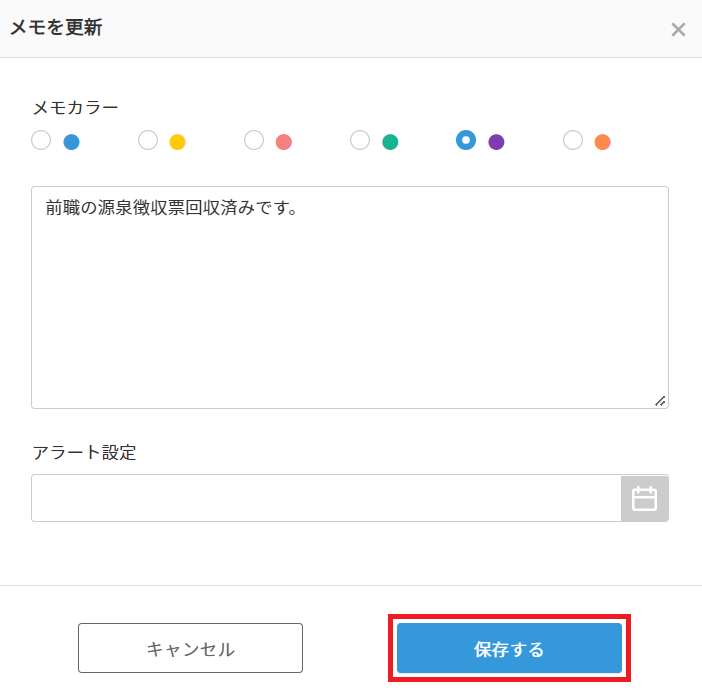Focus the アラート設定 date input field

coord(326,498)
